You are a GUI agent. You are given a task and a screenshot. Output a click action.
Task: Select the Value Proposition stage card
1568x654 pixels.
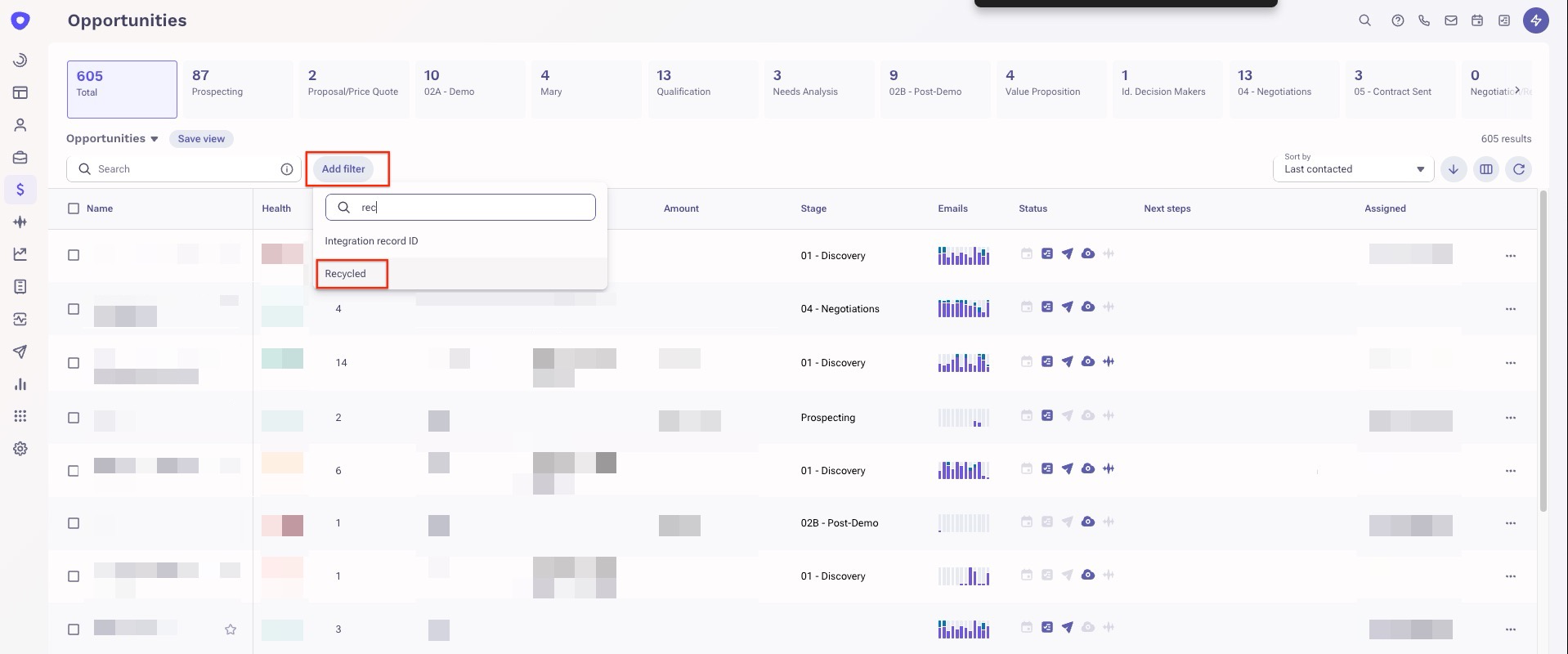click(1051, 89)
